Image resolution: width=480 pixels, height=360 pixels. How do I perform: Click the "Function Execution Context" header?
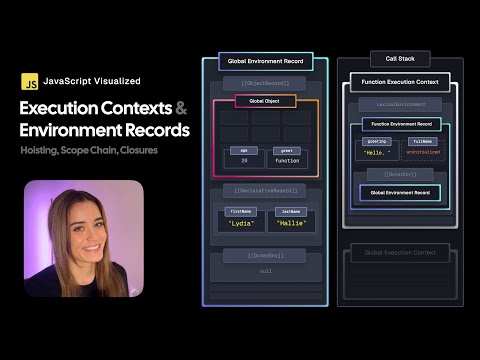point(400,82)
